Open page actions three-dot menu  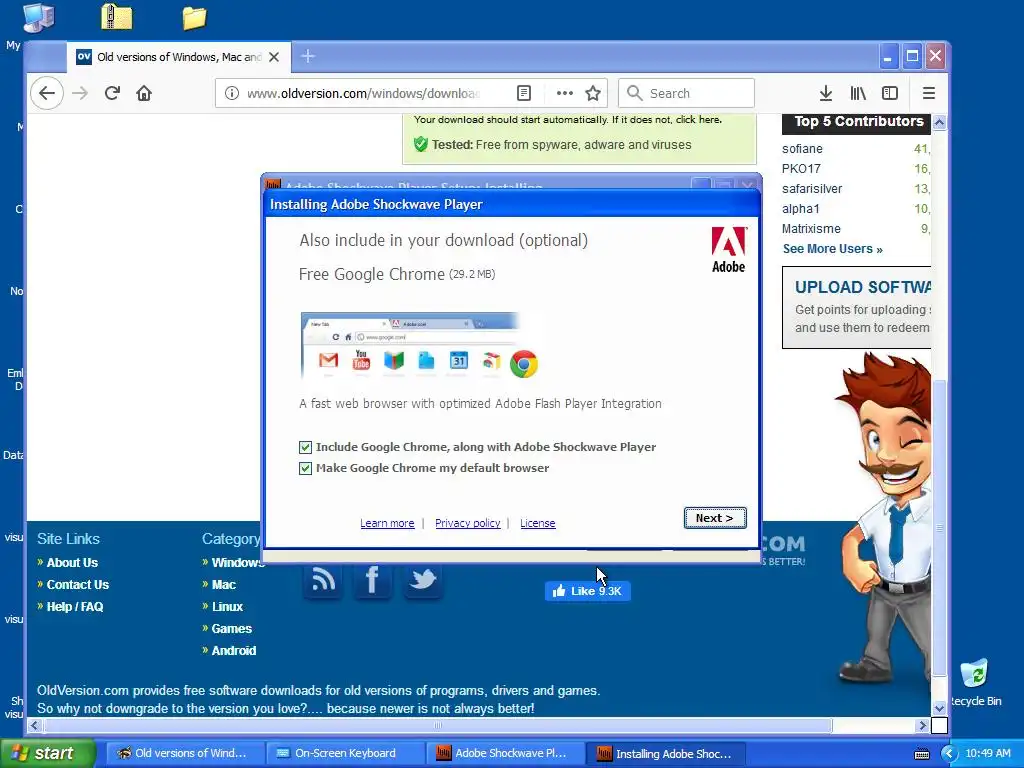click(565, 93)
